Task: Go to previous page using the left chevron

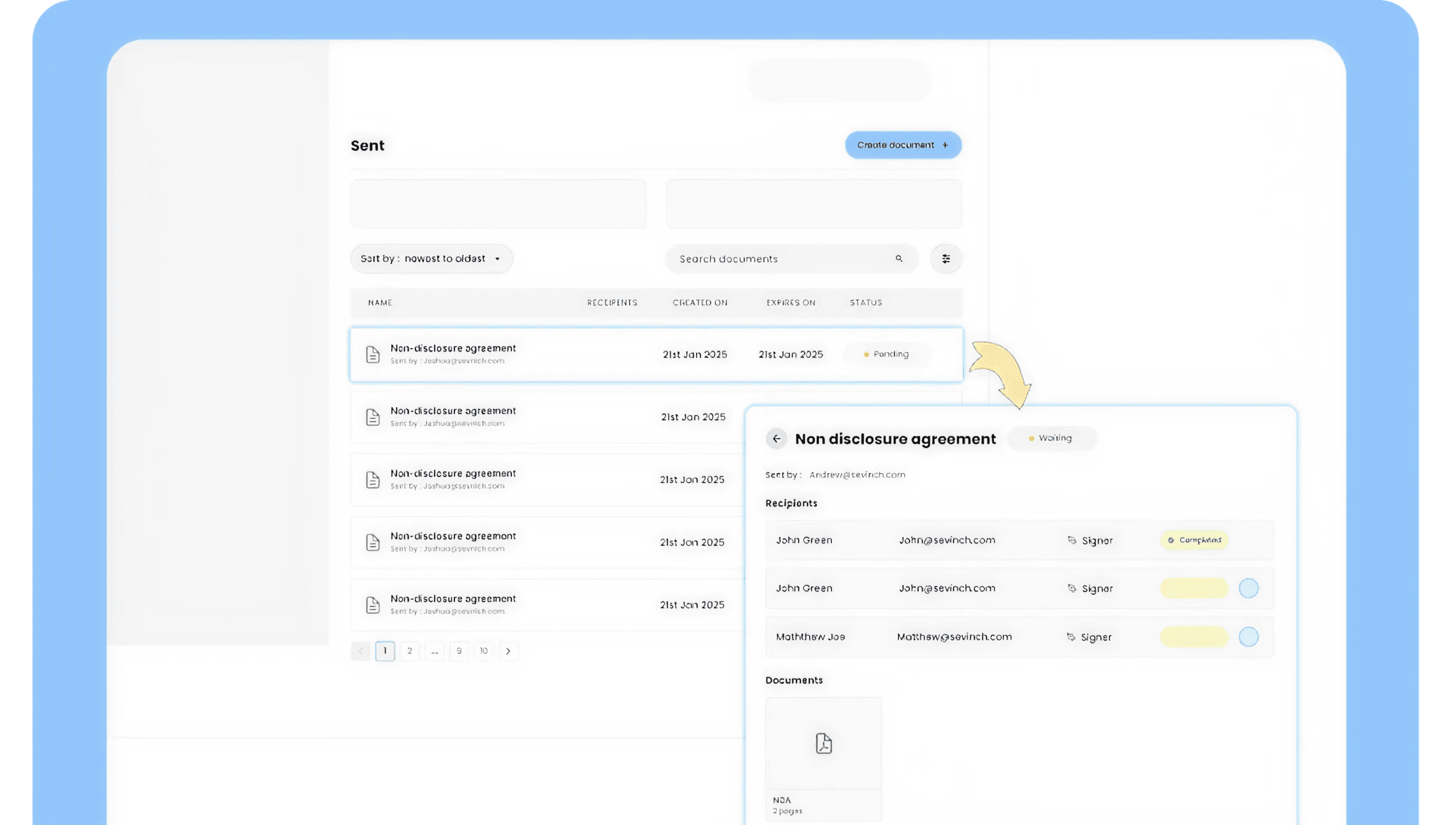Action: [x=361, y=651]
